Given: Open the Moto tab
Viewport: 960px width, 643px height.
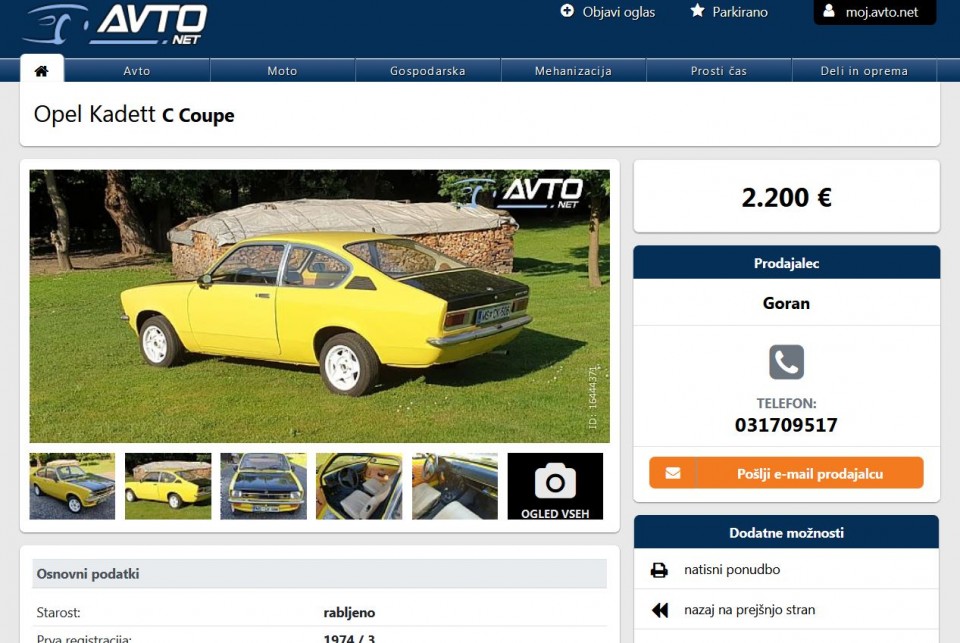Looking at the screenshot, I should [x=282, y=70].
